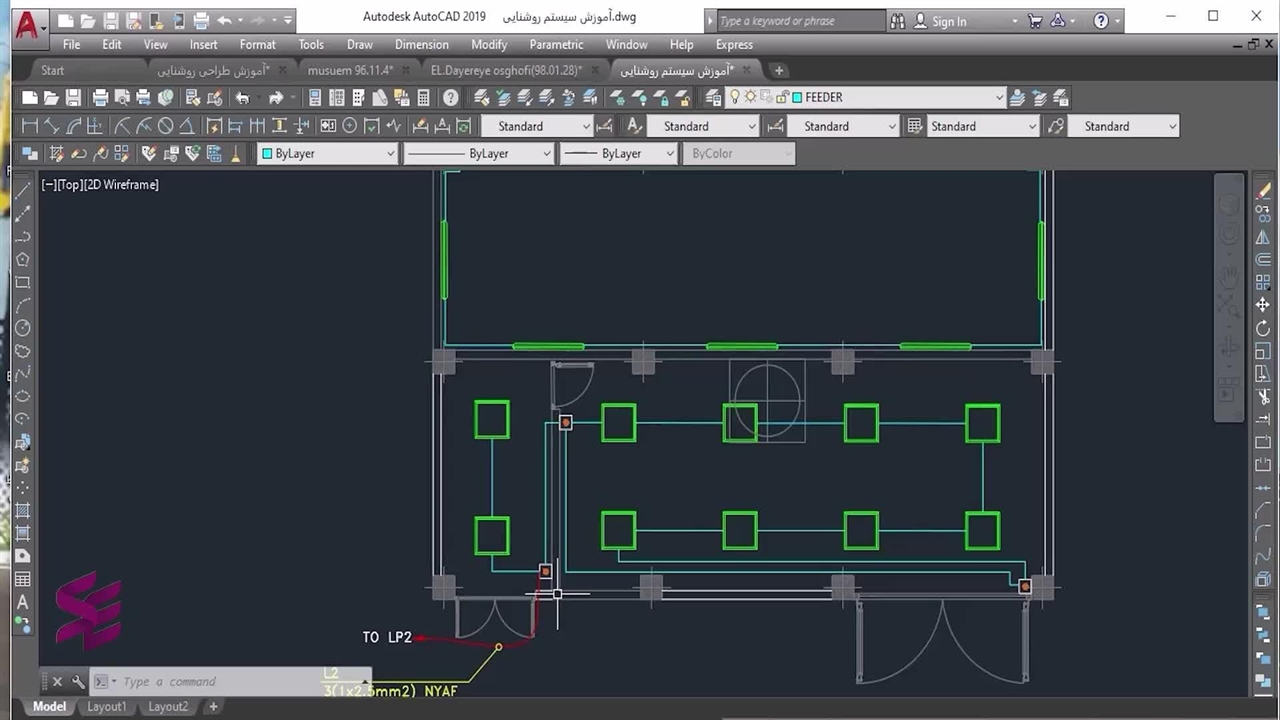Expand the ByLayer linetype dropdown
Viewport: 1280px width, 720px height.
(x=546, y=154)
